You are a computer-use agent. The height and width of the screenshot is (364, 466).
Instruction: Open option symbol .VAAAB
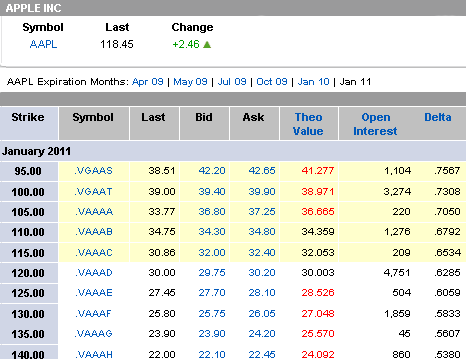94,232
